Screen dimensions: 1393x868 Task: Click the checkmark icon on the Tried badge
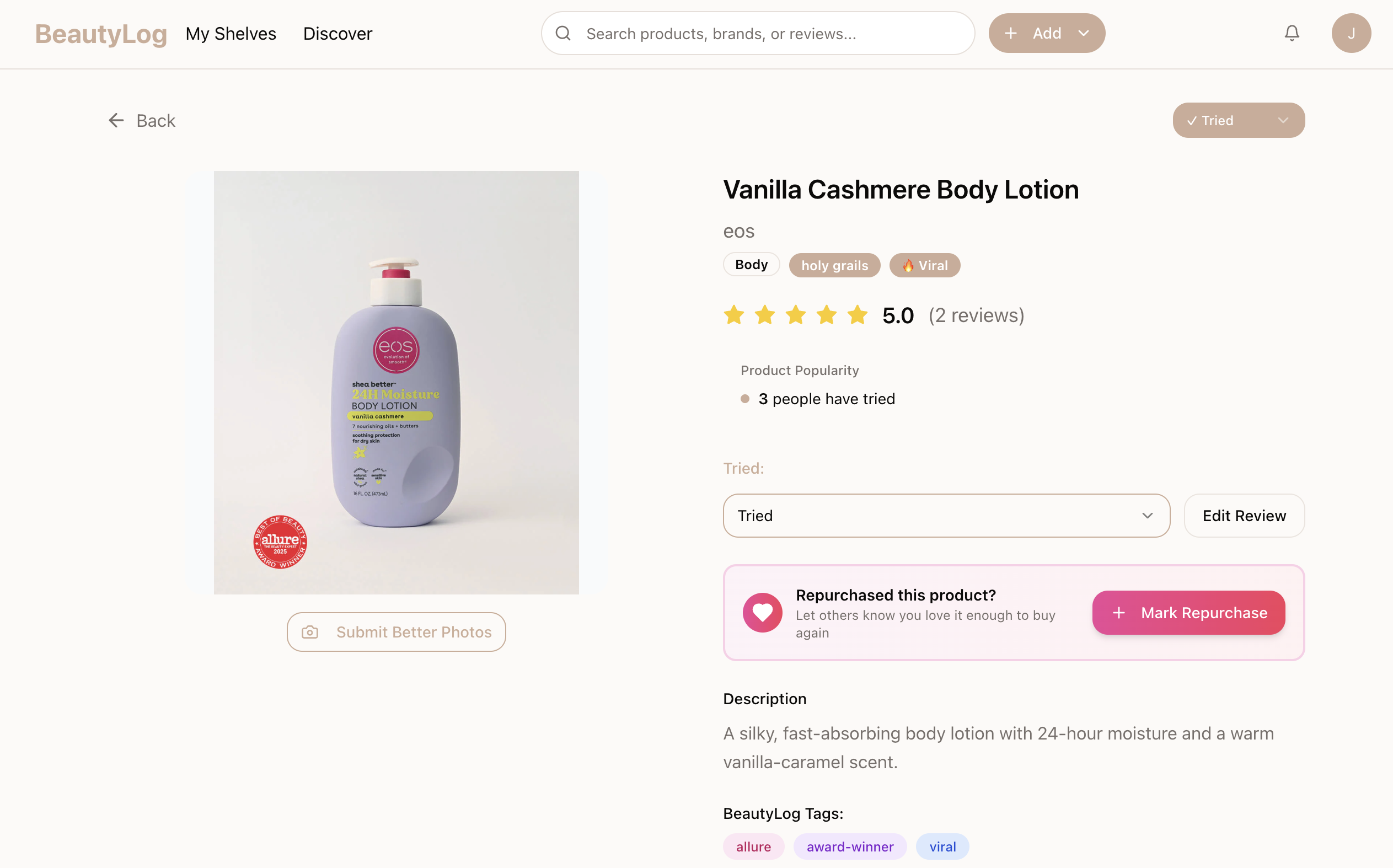[x=1192, y=121]
